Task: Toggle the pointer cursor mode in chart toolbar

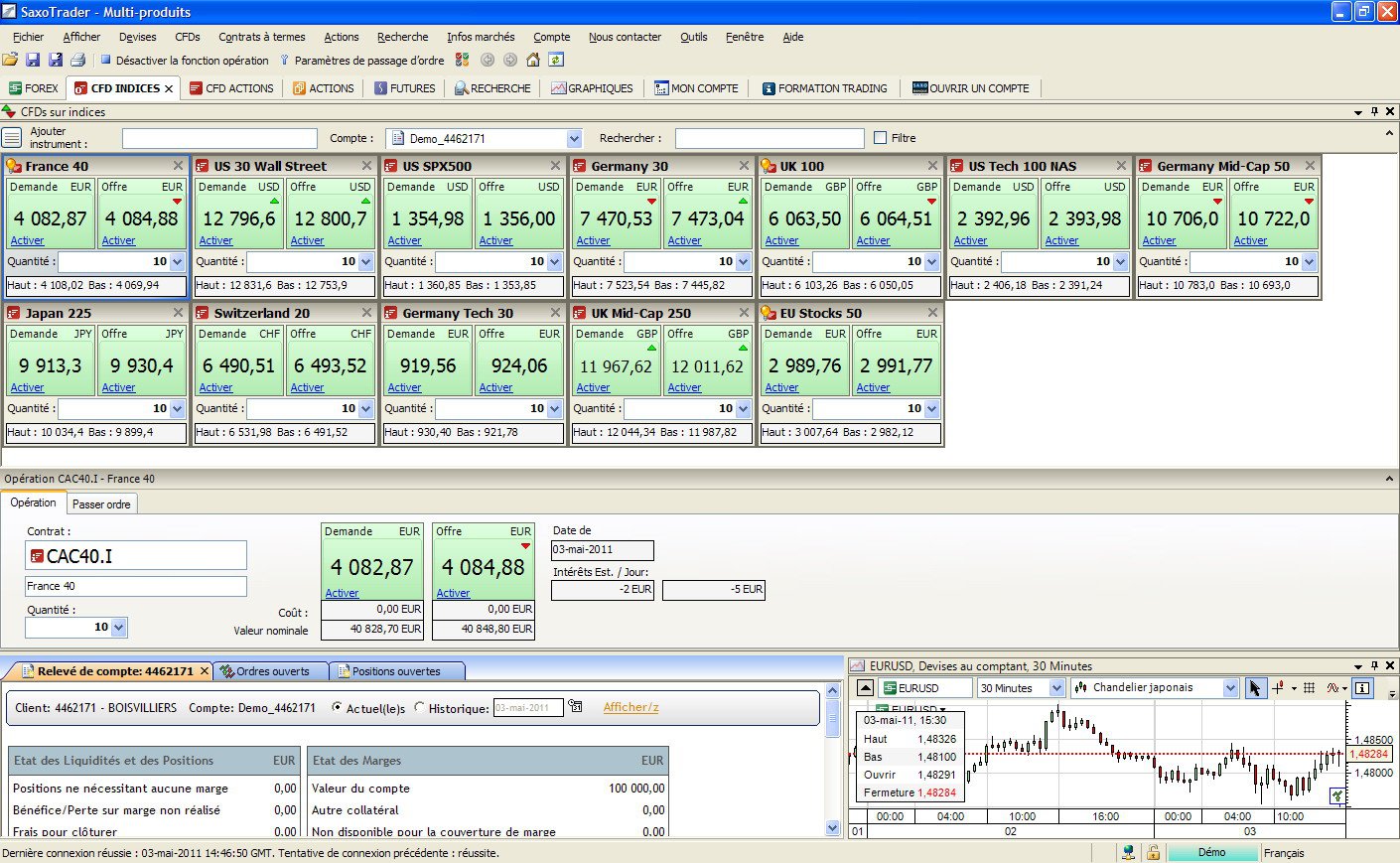Action: 1255,688
